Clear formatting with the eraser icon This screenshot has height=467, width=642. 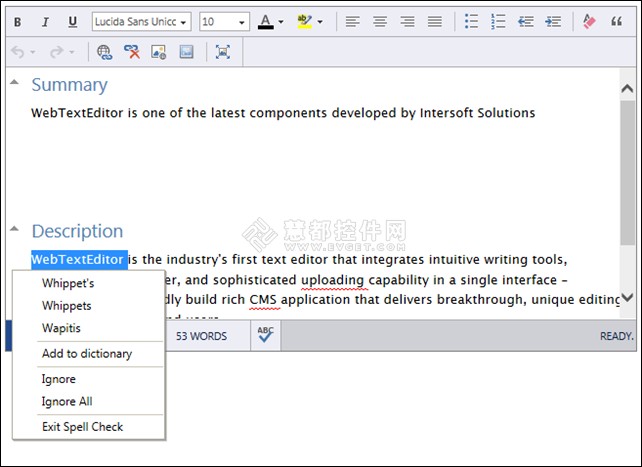[589, 21]
